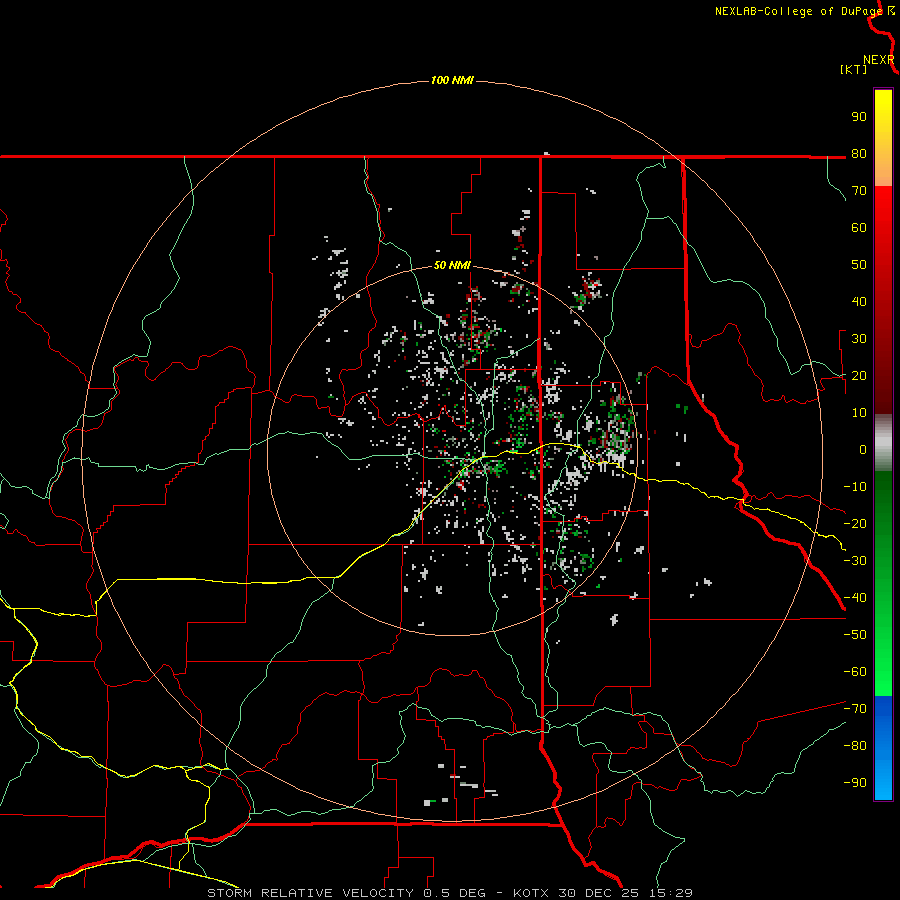Click the 100 NMI range ring label
The height and width of the screenshot is (900, 900).
click(x=452, y=80)
